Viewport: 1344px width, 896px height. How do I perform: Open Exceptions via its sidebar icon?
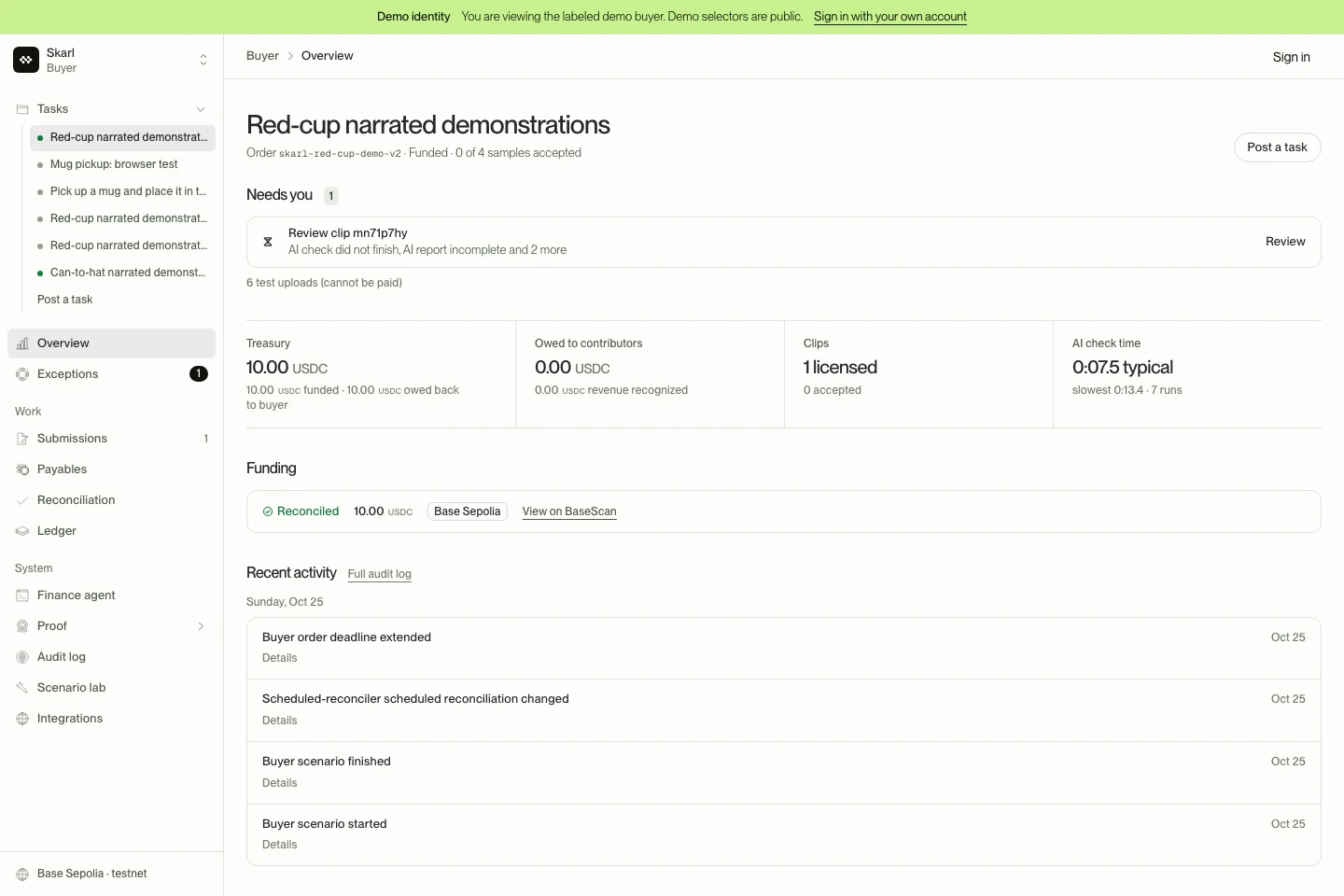tap(22, 374)
